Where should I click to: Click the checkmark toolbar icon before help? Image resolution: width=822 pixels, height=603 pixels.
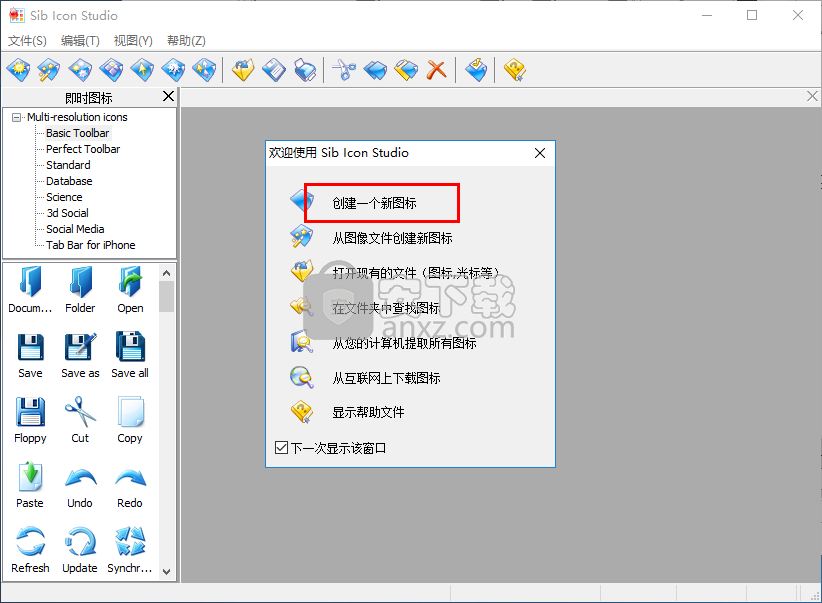[x=476, y=70]
